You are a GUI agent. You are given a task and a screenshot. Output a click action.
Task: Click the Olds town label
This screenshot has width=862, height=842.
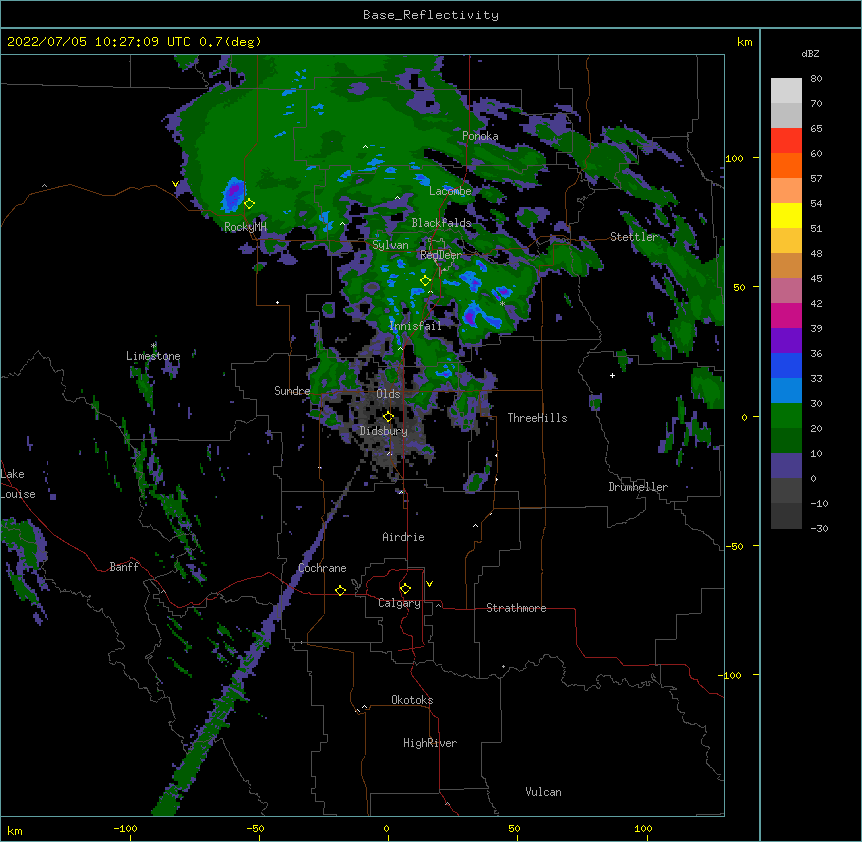(x=388, y=394)
